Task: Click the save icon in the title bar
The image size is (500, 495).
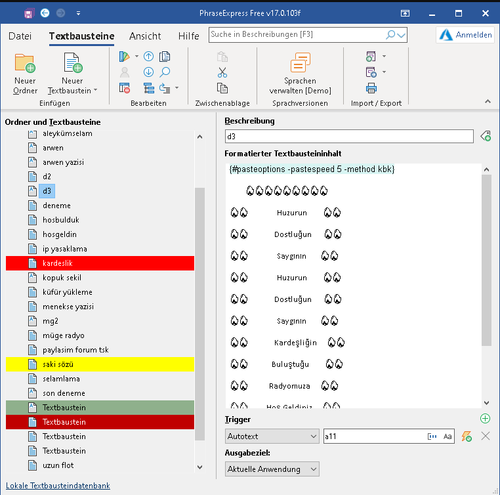Action: (x=29, y=13)
